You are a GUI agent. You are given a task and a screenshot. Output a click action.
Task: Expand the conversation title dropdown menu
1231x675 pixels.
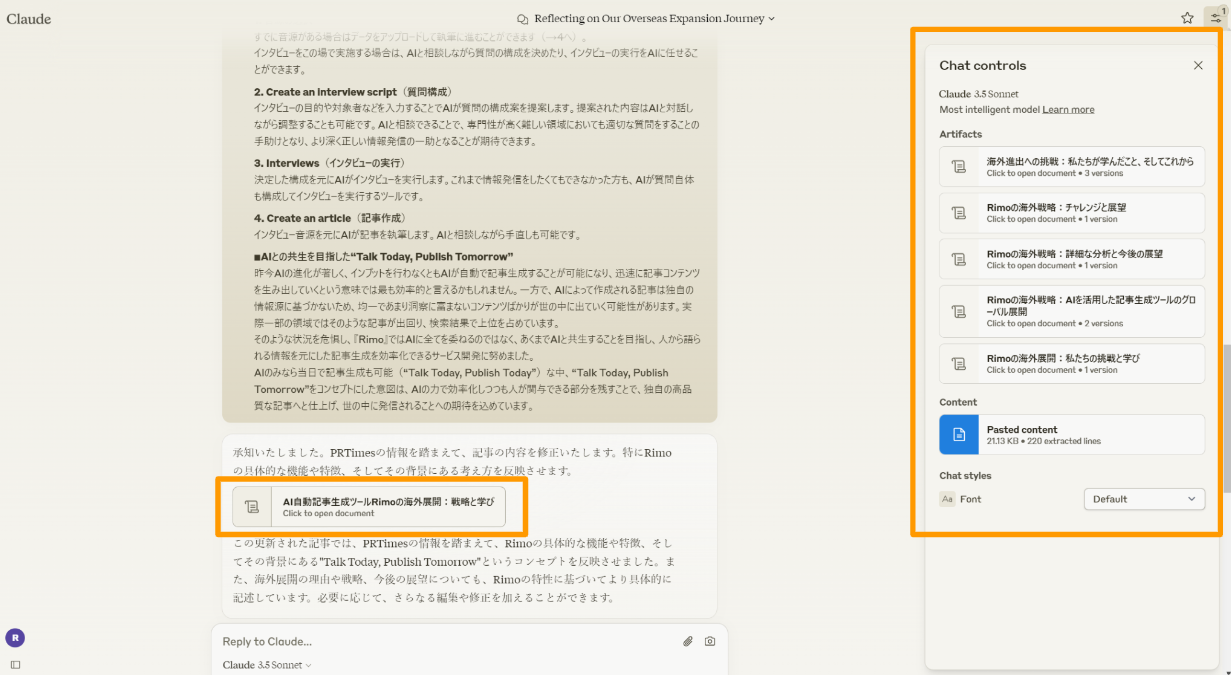pyautogui.click(x=647, y=18)
